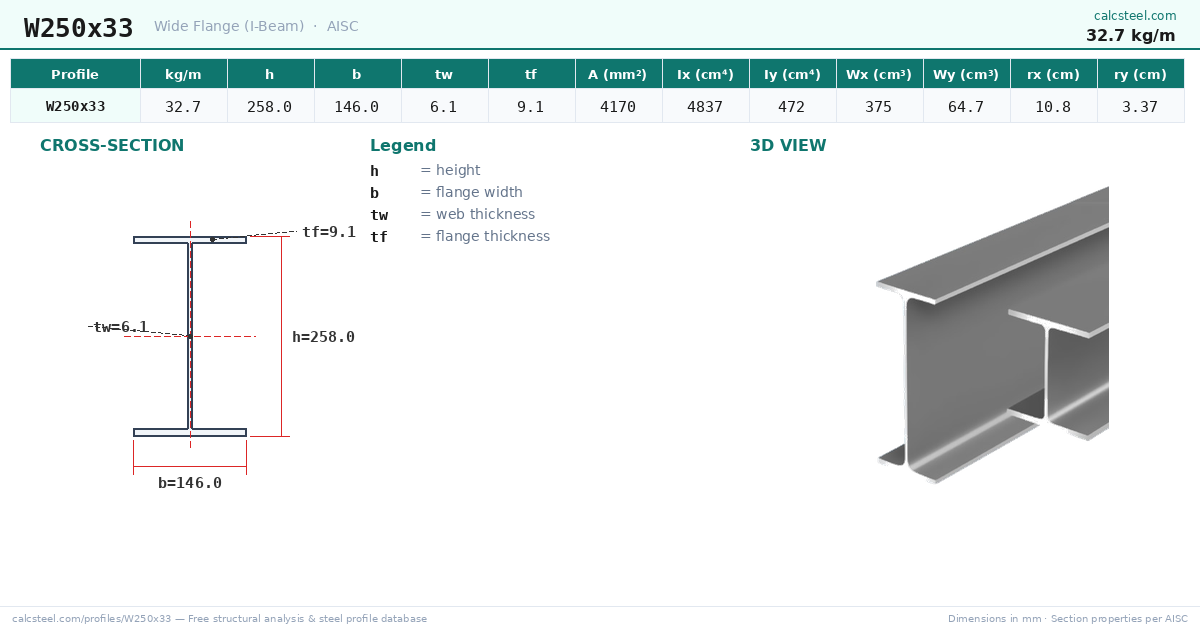Click the 'tw = web thickness' legend entry
This screenshot has height=630, width=1200.
pos(452,215)
